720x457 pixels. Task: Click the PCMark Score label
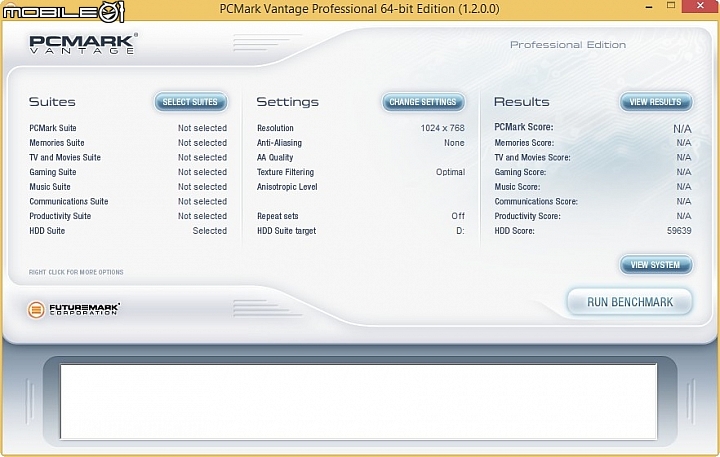pyautogui.click(x=523, y=127)
